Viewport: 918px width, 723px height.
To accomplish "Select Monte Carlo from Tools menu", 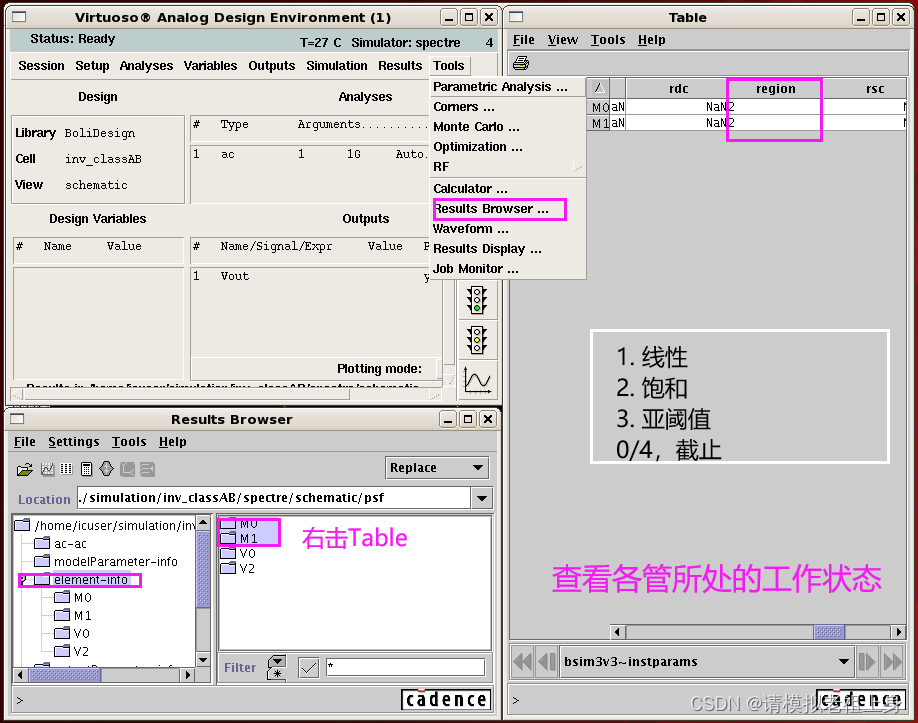I will coord(508,126).
